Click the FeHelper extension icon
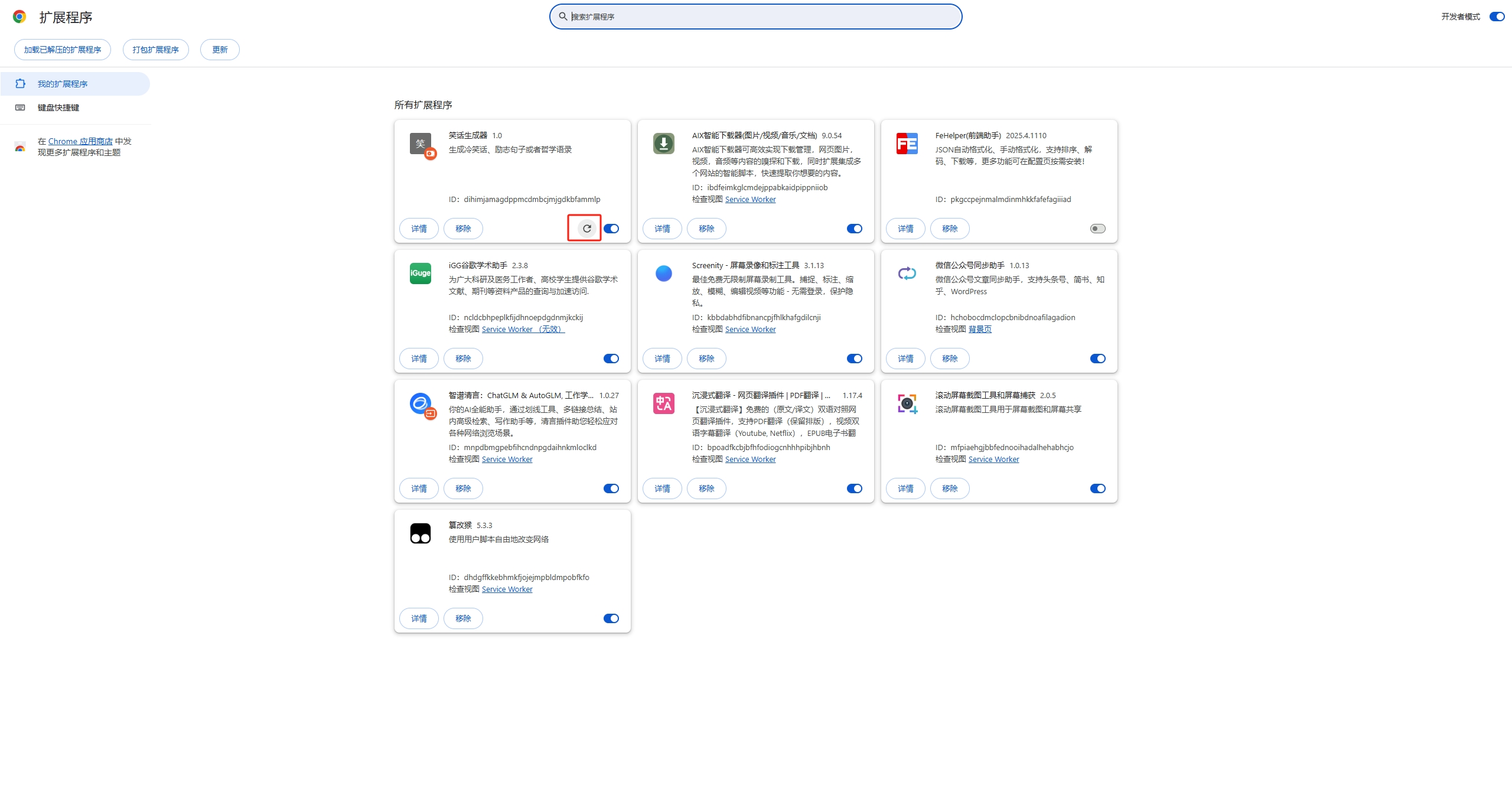The height and width of the screenshot is (798, 1512). (x=907, y=144)
